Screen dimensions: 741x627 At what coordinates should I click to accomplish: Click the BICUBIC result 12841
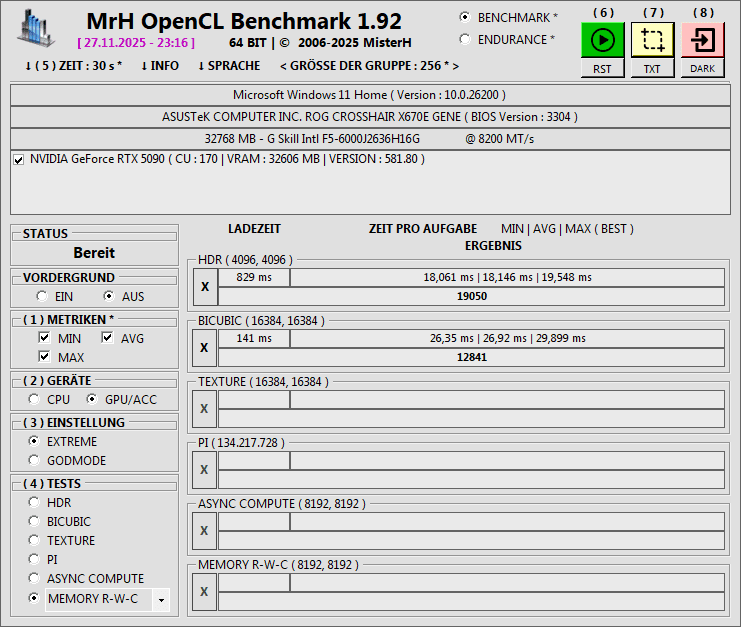[x=472, y=357]
